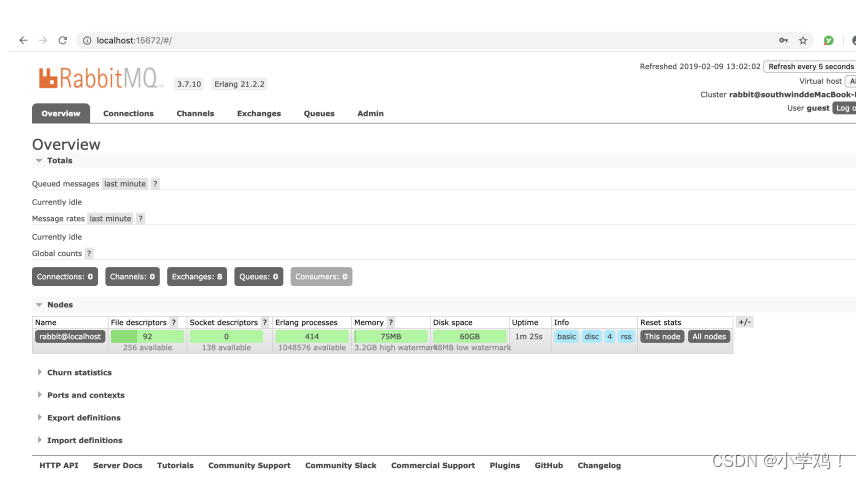Screen dimensions: 856x479
Task: Switch to the Exchanges tab
Action: 259,113
